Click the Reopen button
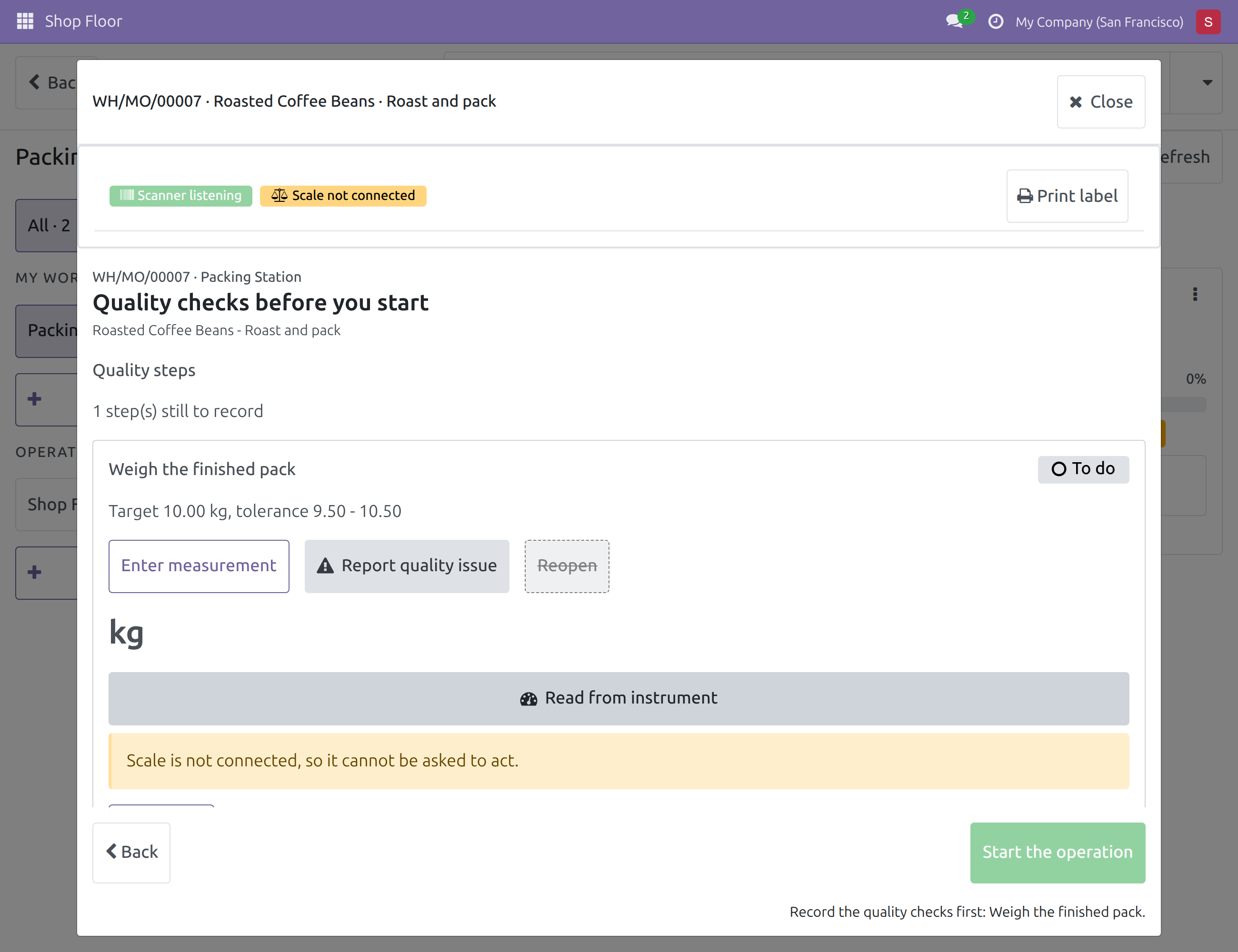This screenshot has height=952, width=1238. pyautogui.click(x=567, y=566)
